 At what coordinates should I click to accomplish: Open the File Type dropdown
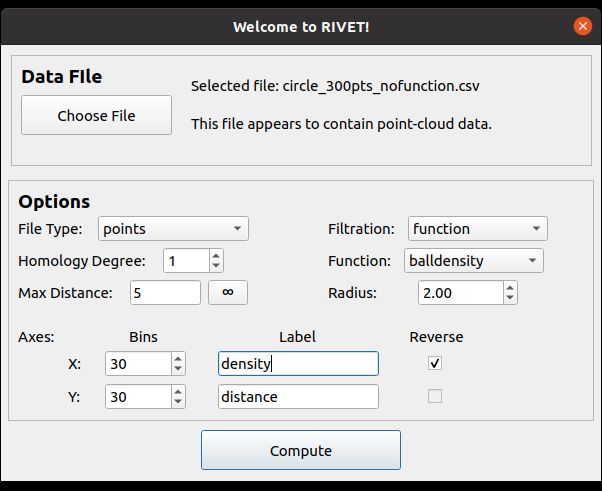173,229
